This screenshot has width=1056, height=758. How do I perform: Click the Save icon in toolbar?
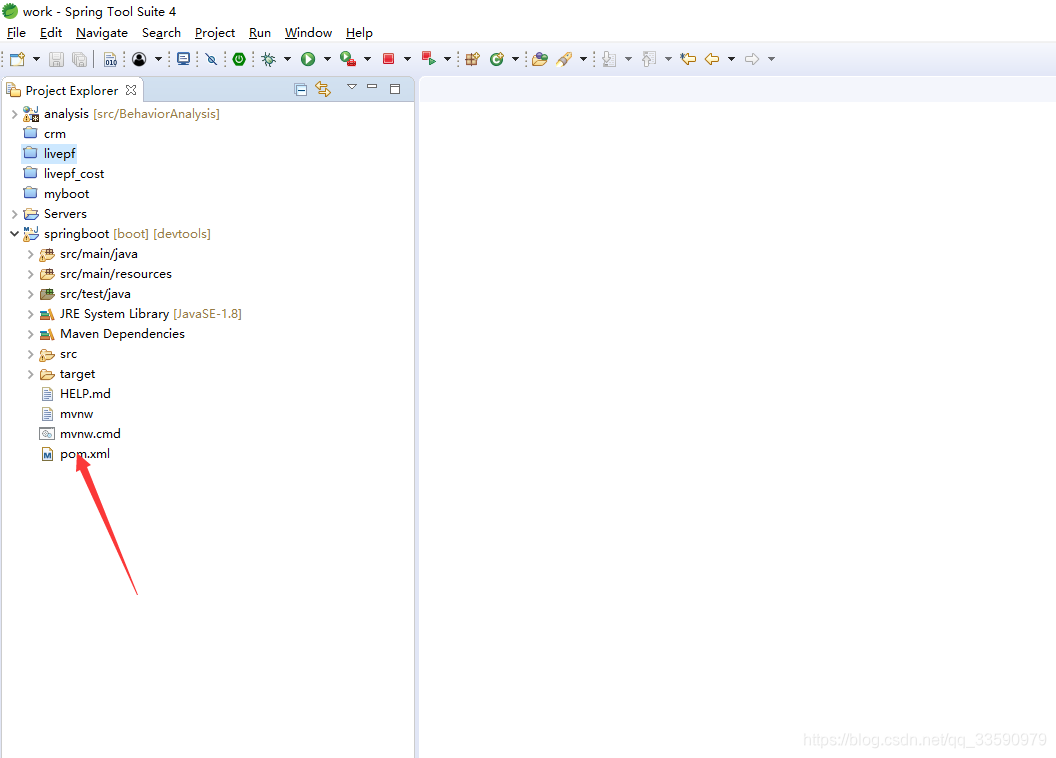(57, 59)
